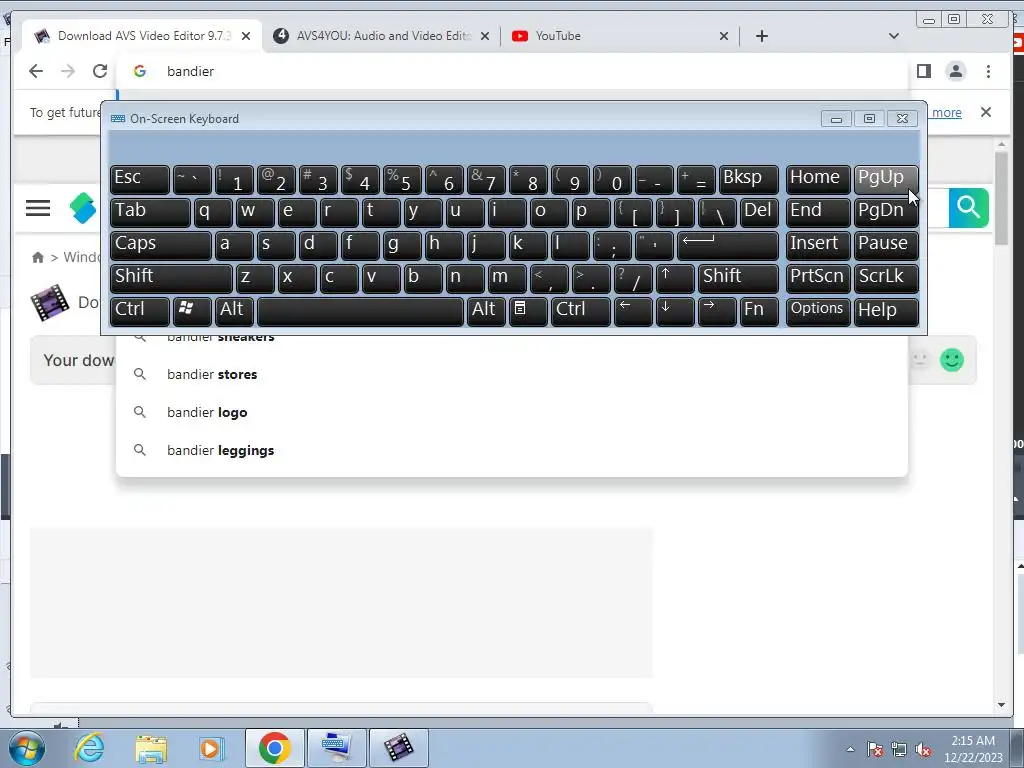This screenshot has height=768, width=1024.
Task: Toggle the Caps key
Action: [x=161, y=246]
